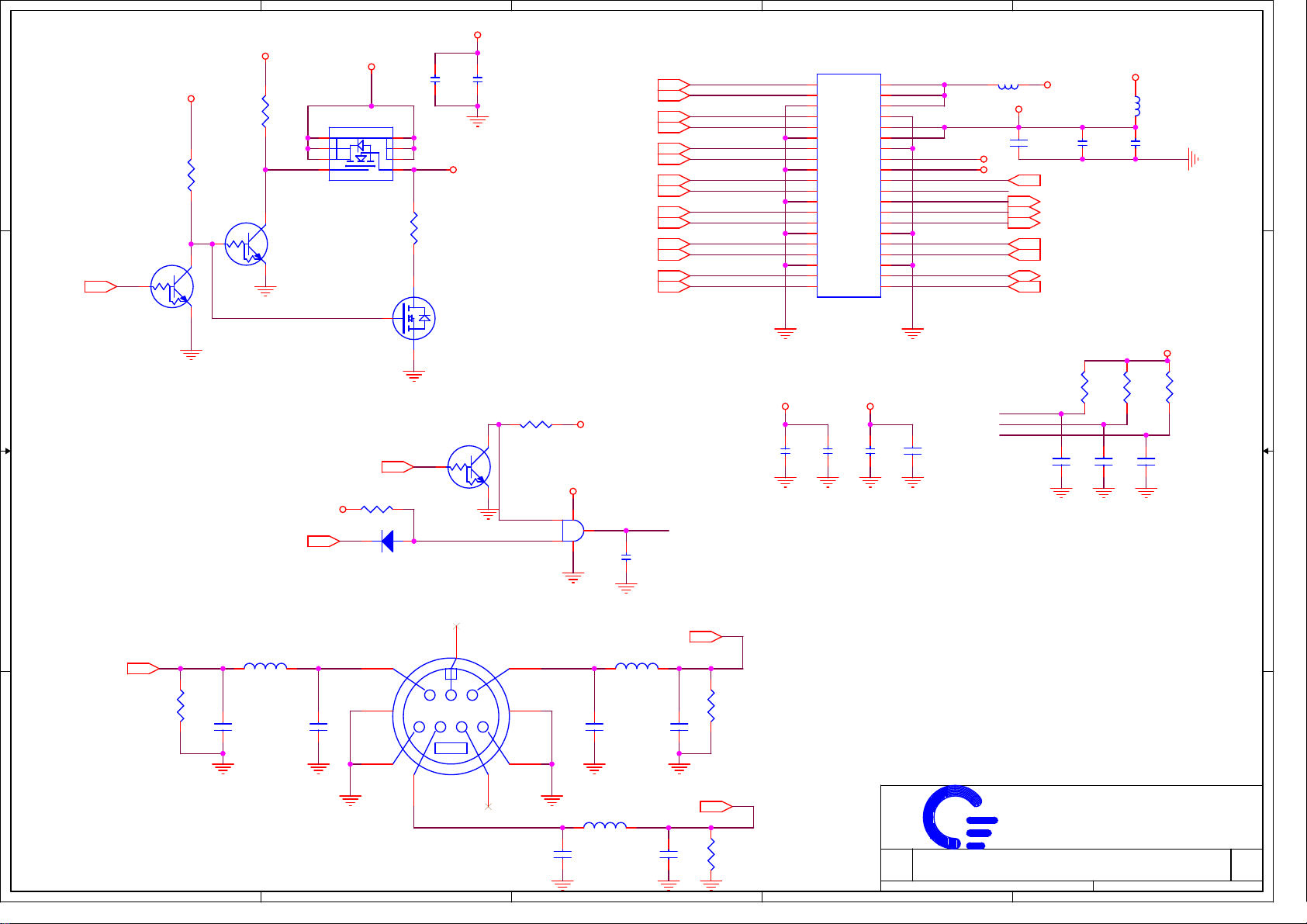
Task: Select the inductor right of the round connector
Action: 637,666
